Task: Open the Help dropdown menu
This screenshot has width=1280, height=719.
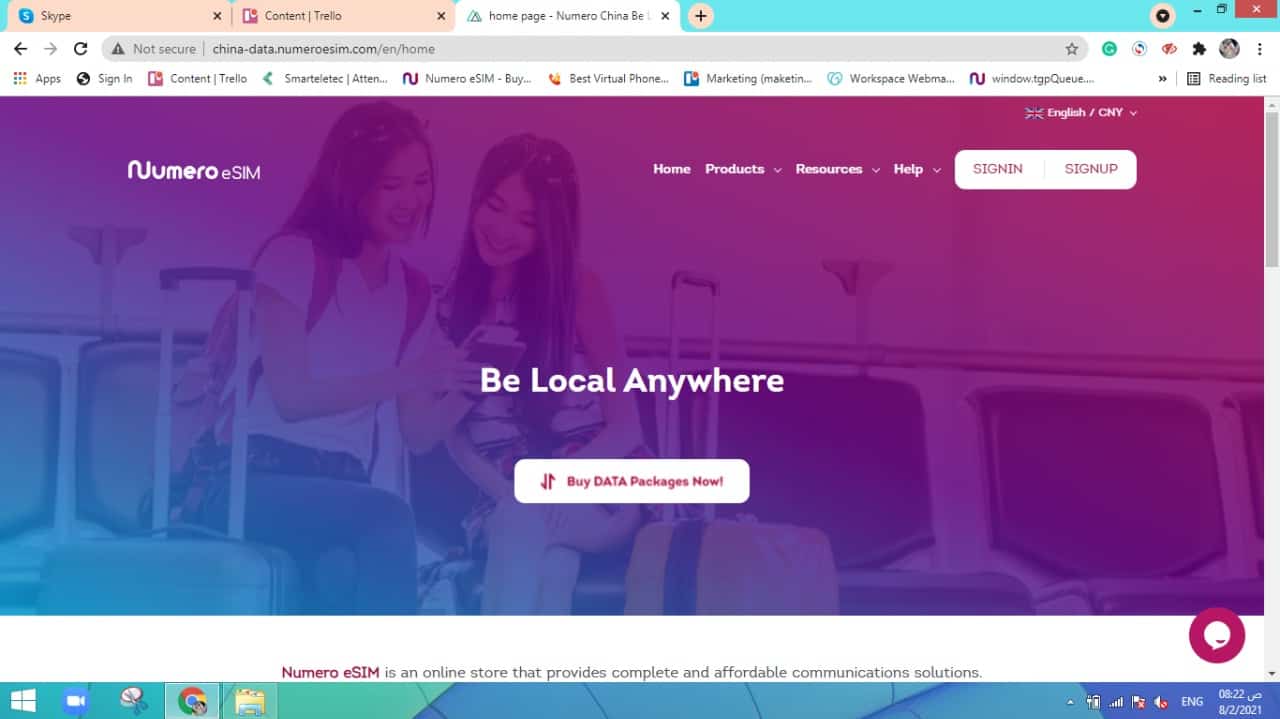Action: (916, 169)
